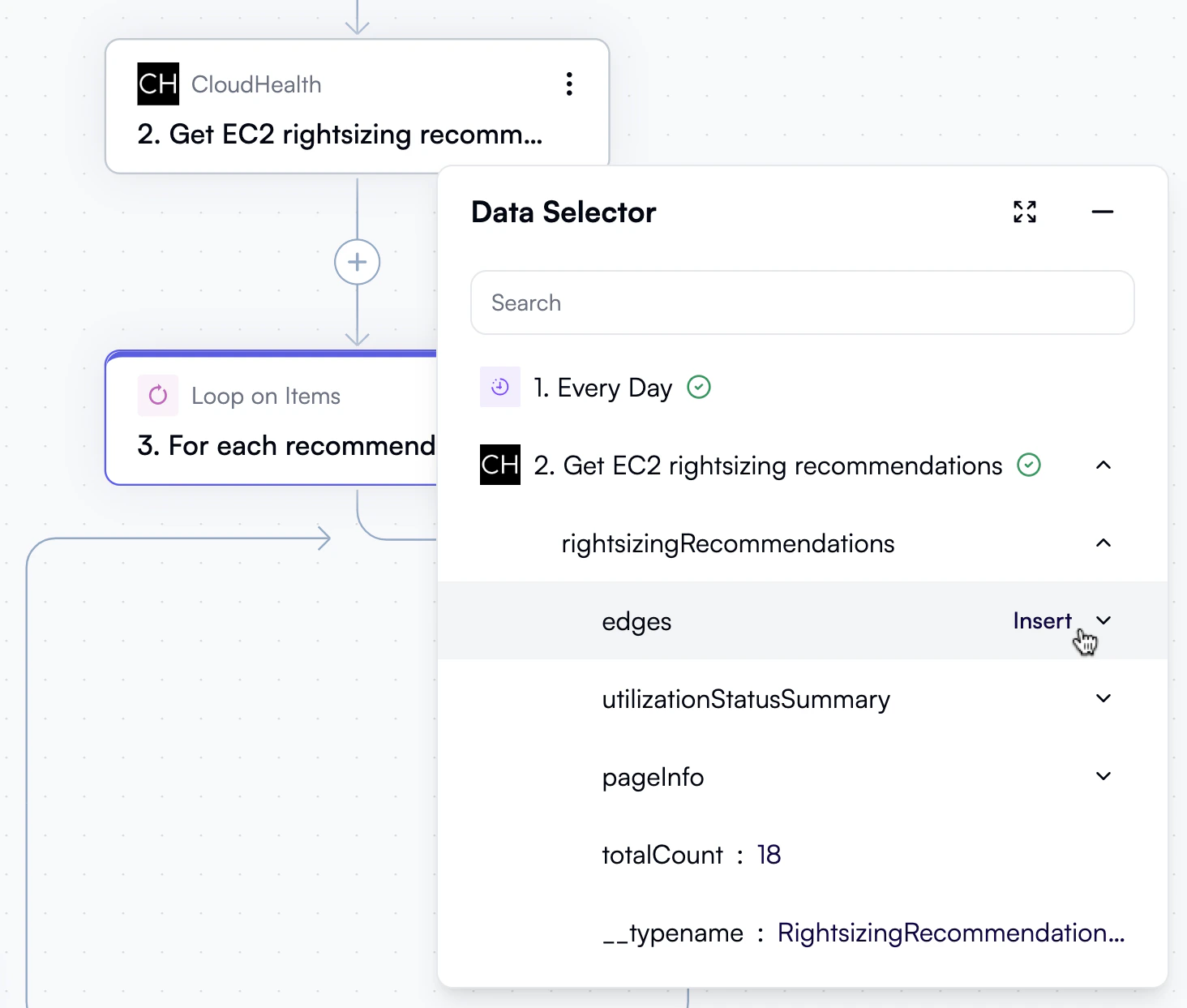Click the Every Day schedule icon
Viewport: 1187px width, 1008px height.
[x=500, y=388]
